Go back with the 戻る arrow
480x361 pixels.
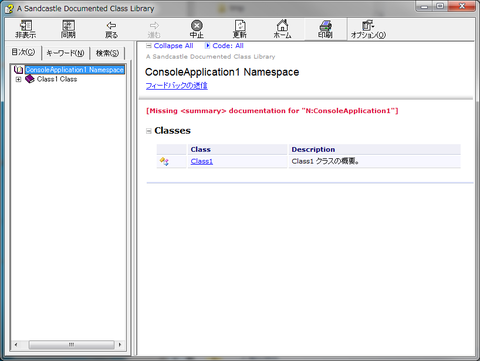coord(111,29)
